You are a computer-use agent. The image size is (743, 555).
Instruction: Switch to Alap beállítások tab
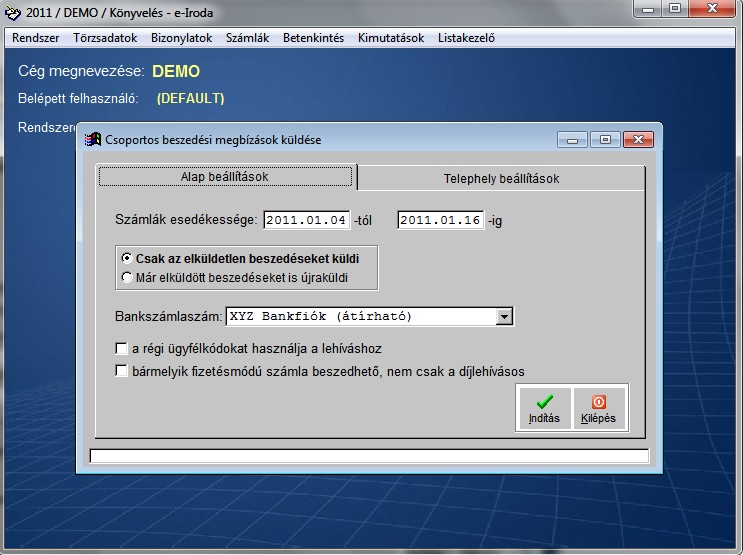pyautogui.click(x=225, y=177)
